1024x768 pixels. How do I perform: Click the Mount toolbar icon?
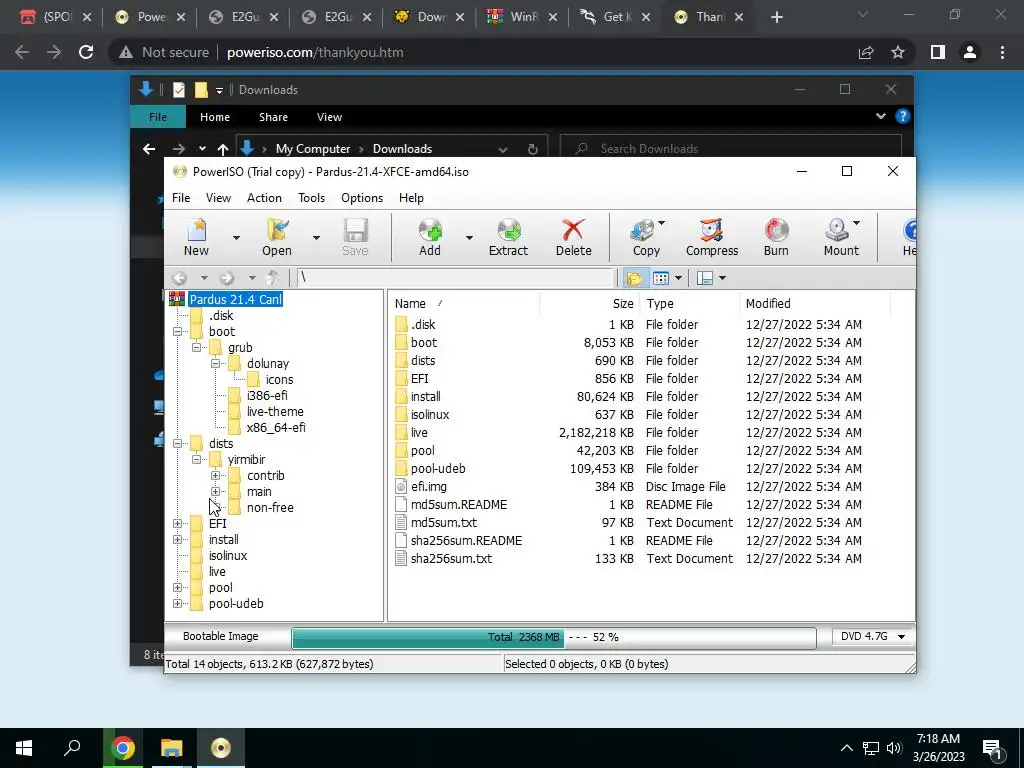[840, 238]
